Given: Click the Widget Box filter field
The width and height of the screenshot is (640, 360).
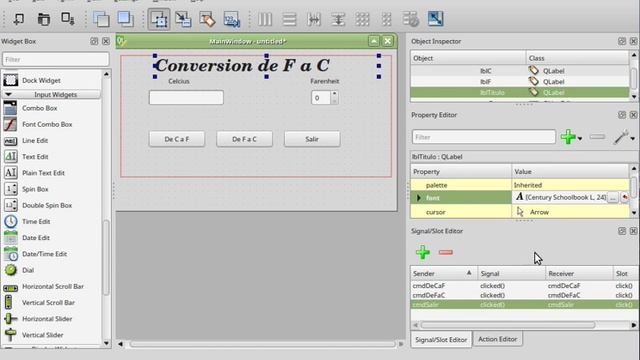Looking at the screenshot, I should pos(56,60).
